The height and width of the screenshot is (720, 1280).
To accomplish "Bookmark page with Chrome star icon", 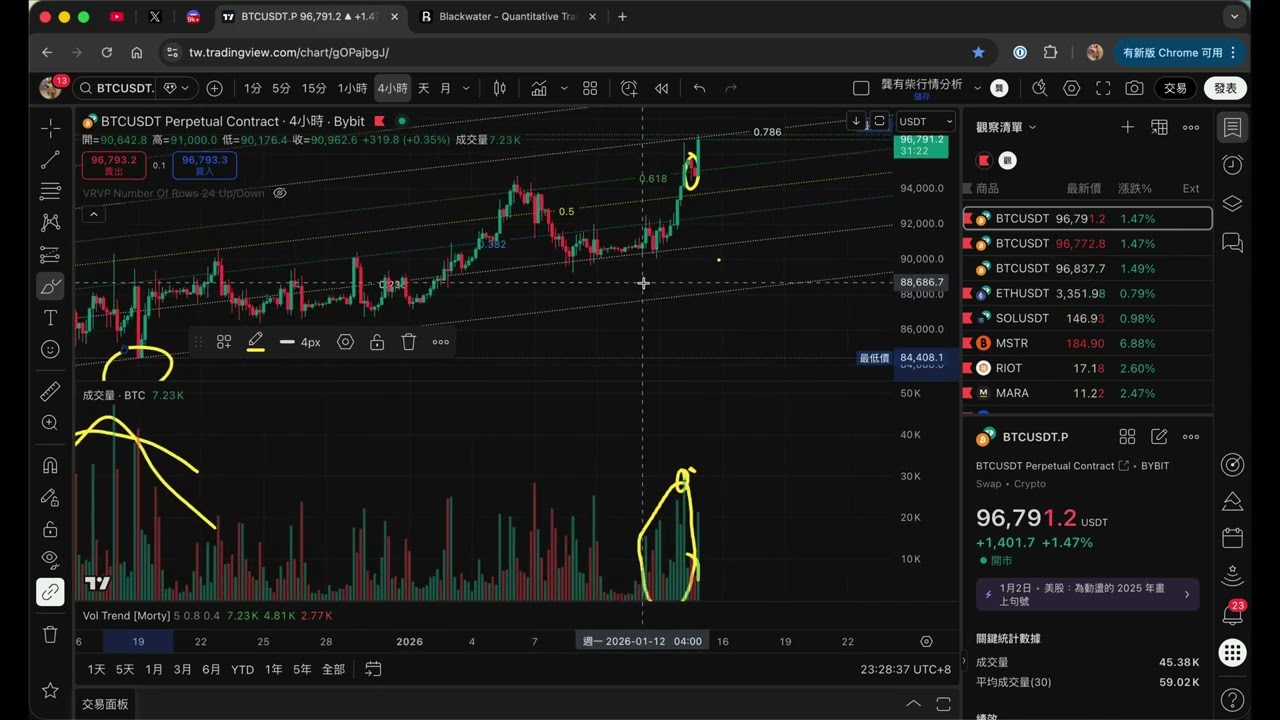I will coord(978,52).
